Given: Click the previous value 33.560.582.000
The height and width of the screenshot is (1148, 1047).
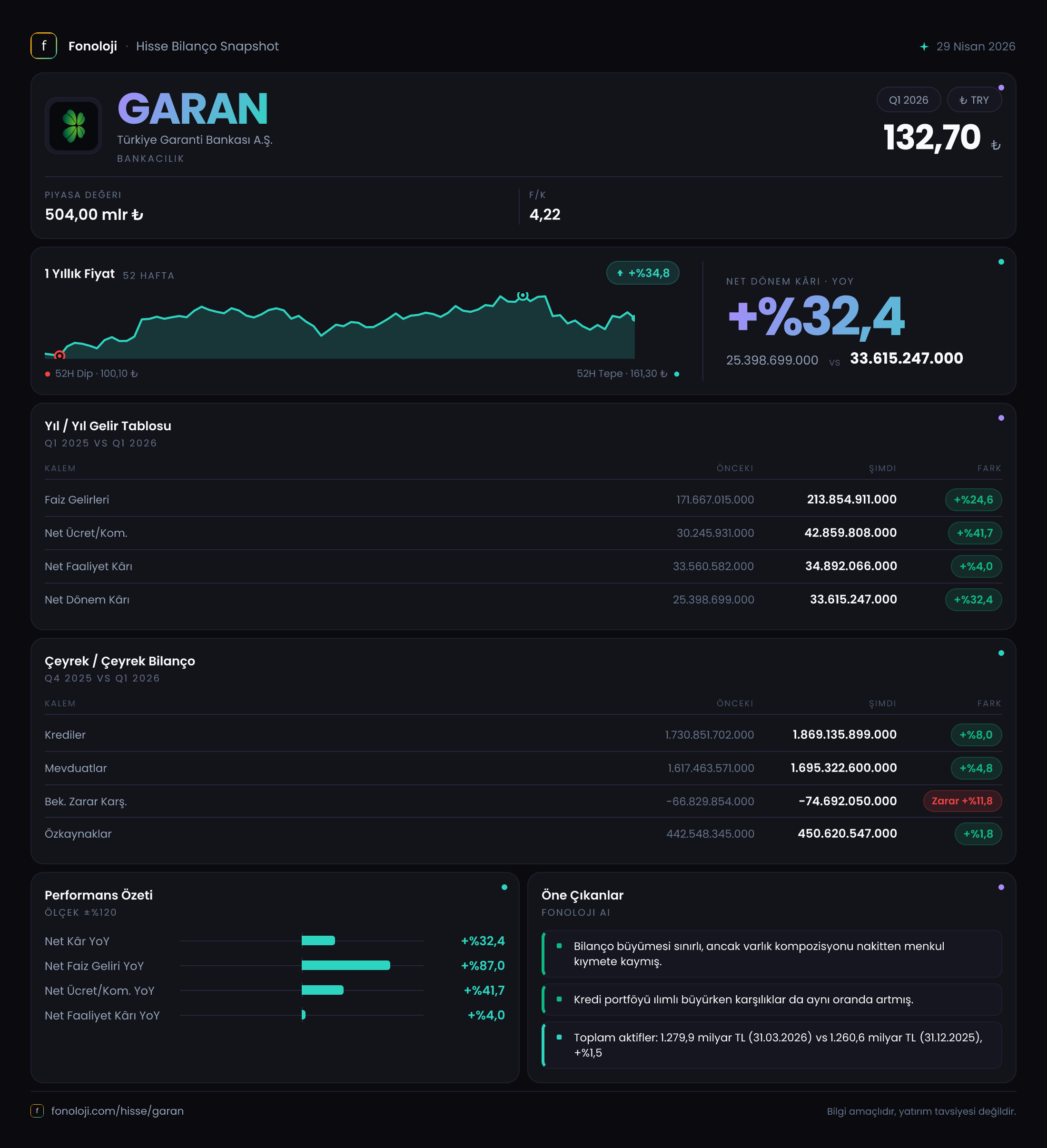Looking at the screenshot, I should tap(713, 566).
